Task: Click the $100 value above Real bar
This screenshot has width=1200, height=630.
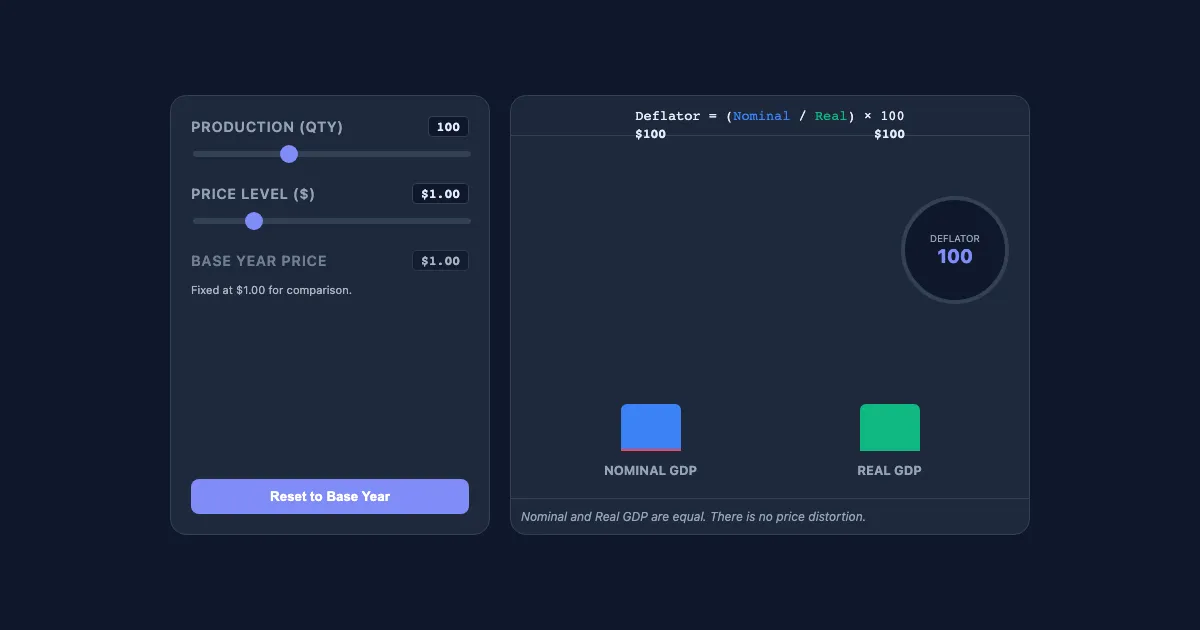Action: 890,134
